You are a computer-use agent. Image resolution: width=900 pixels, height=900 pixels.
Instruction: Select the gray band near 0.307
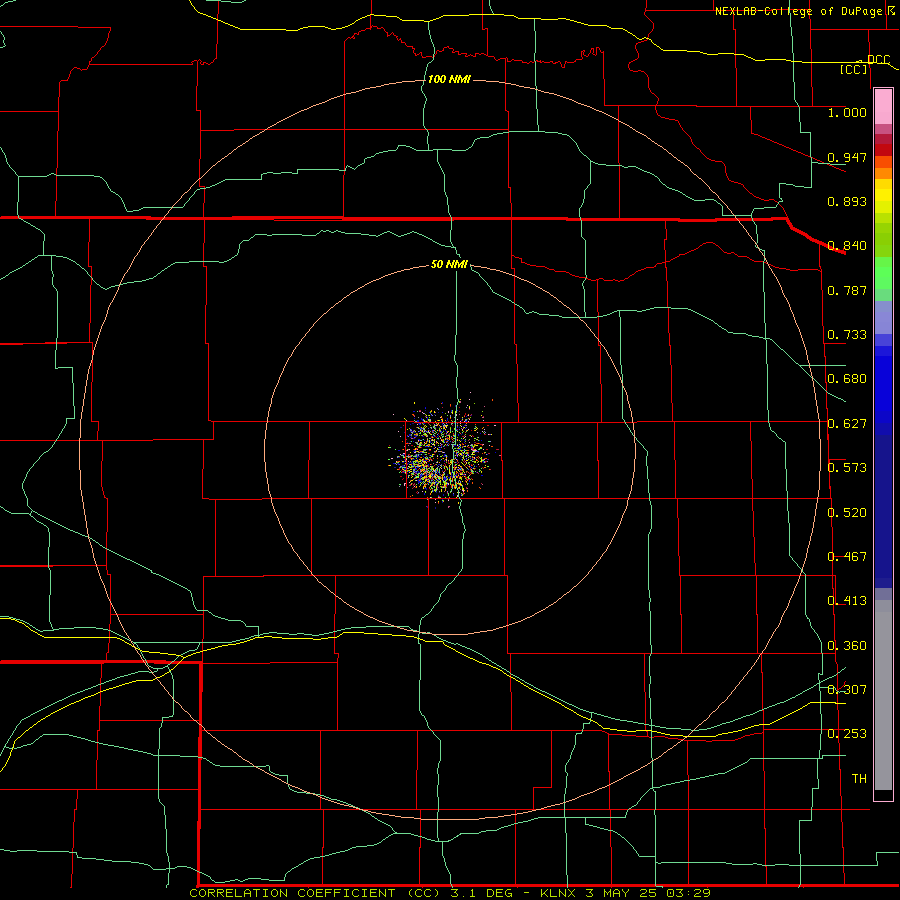click(883, 695)
